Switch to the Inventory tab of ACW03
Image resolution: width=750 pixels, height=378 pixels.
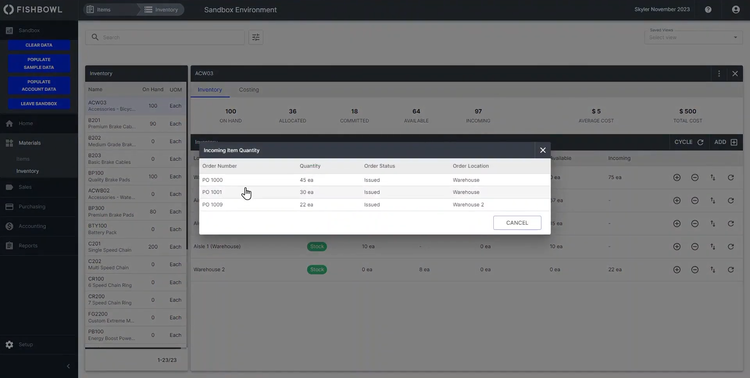coord(210,89)
